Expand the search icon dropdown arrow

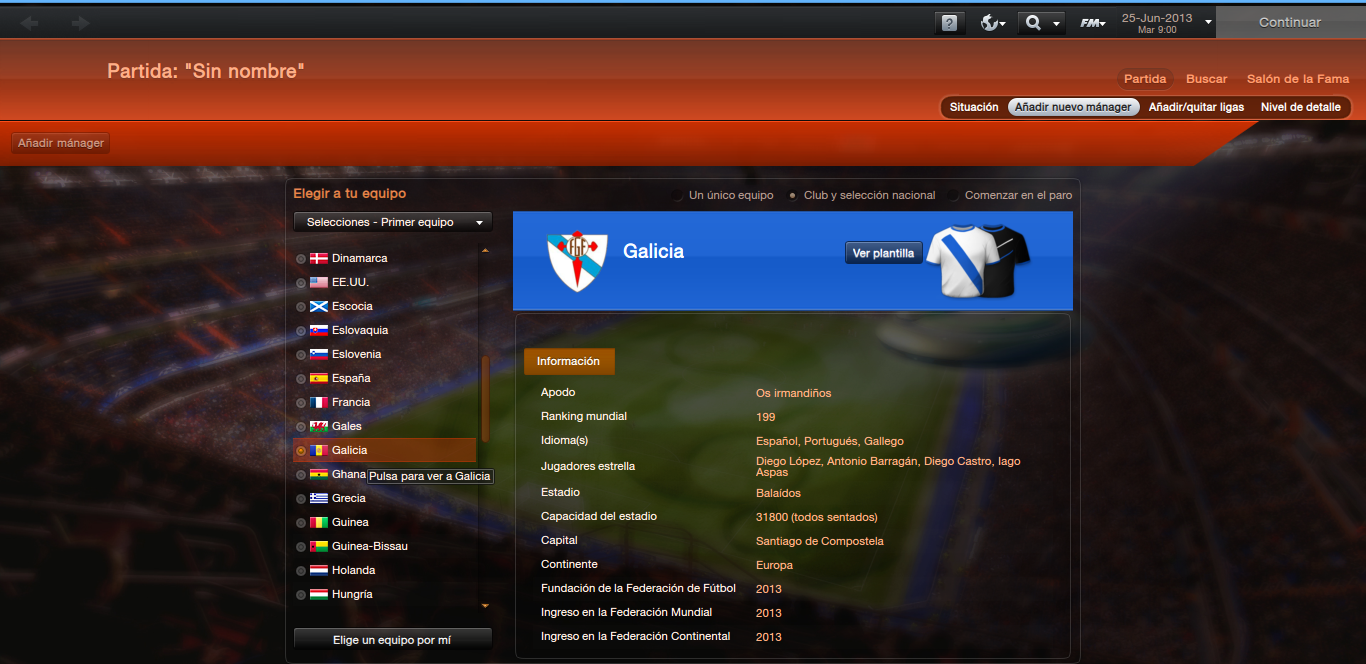(x=1057, y=23)
